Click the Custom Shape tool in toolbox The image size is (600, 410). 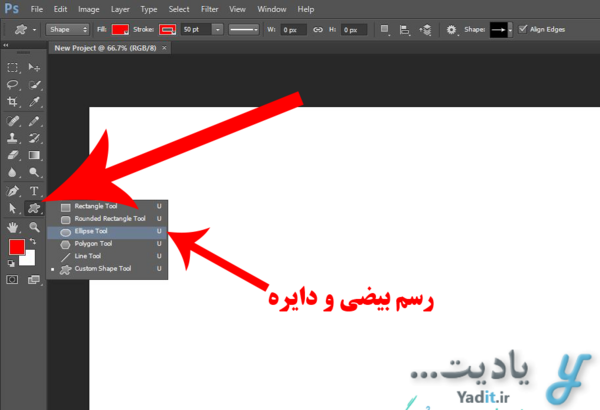(x=34, y=208)
